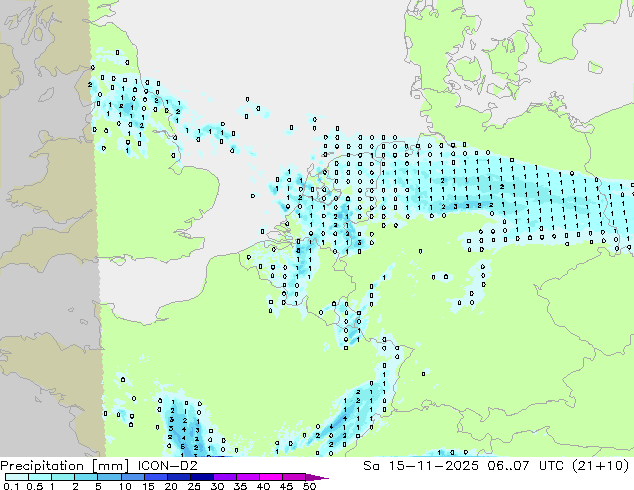Click the '35' legend value
Image resolution: width=634 pixels, height=490 pixels.
coord(240,486)
